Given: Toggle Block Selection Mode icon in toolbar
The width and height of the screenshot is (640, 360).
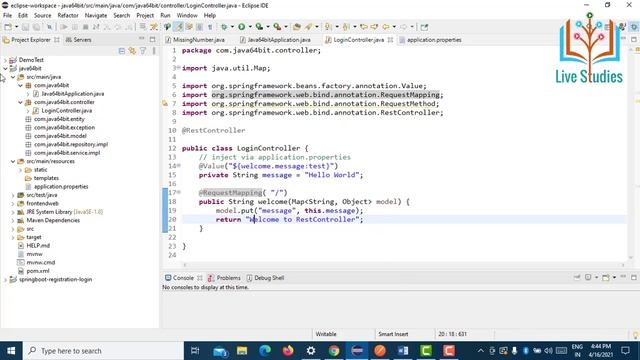Looking at the screenshot, I should click(x=200, y=27).
